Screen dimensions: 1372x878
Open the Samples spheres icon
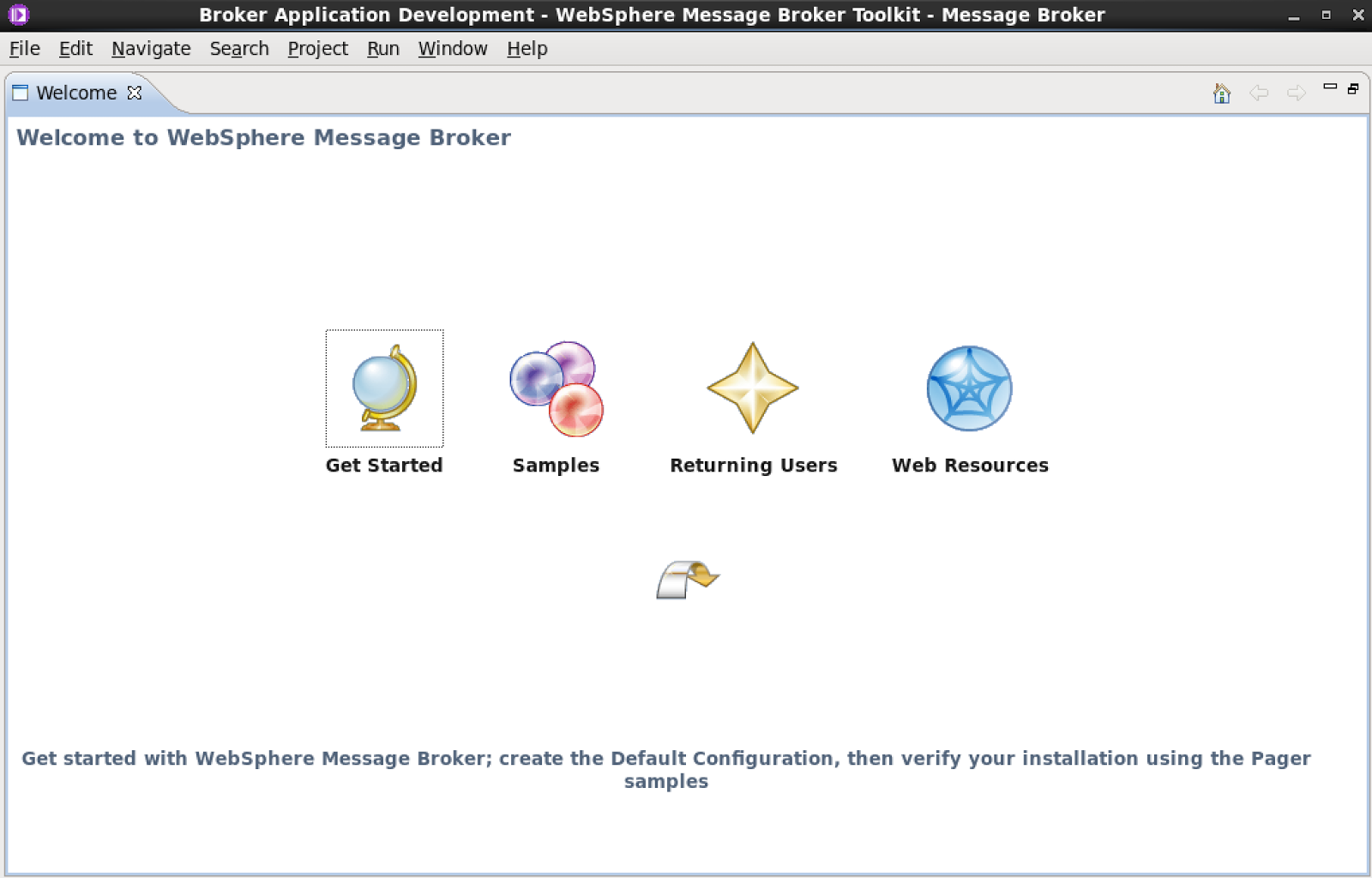coord(557,388)
